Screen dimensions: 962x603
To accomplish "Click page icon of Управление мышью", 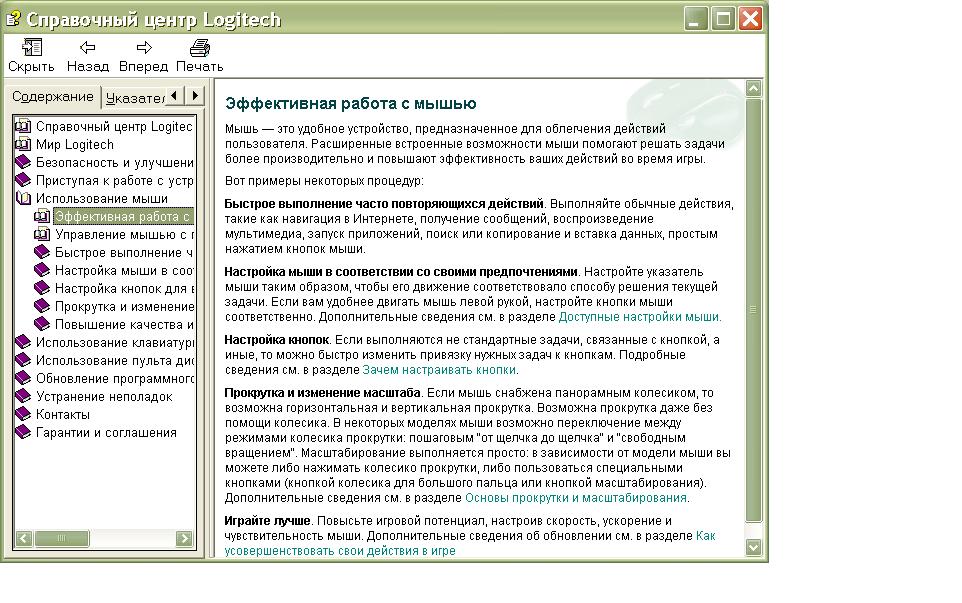I will point(42,234).
